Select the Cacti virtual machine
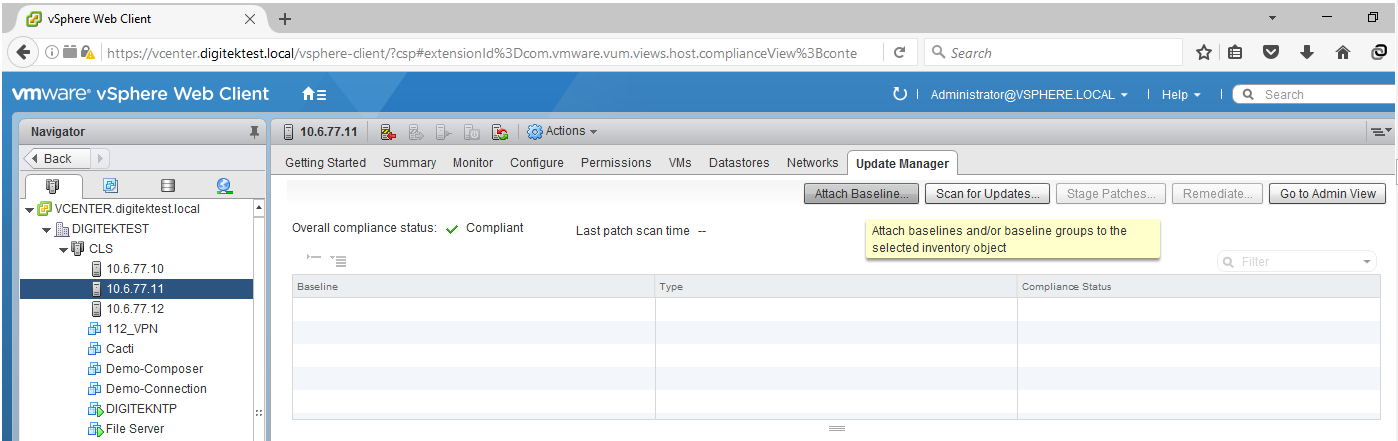 112,349
